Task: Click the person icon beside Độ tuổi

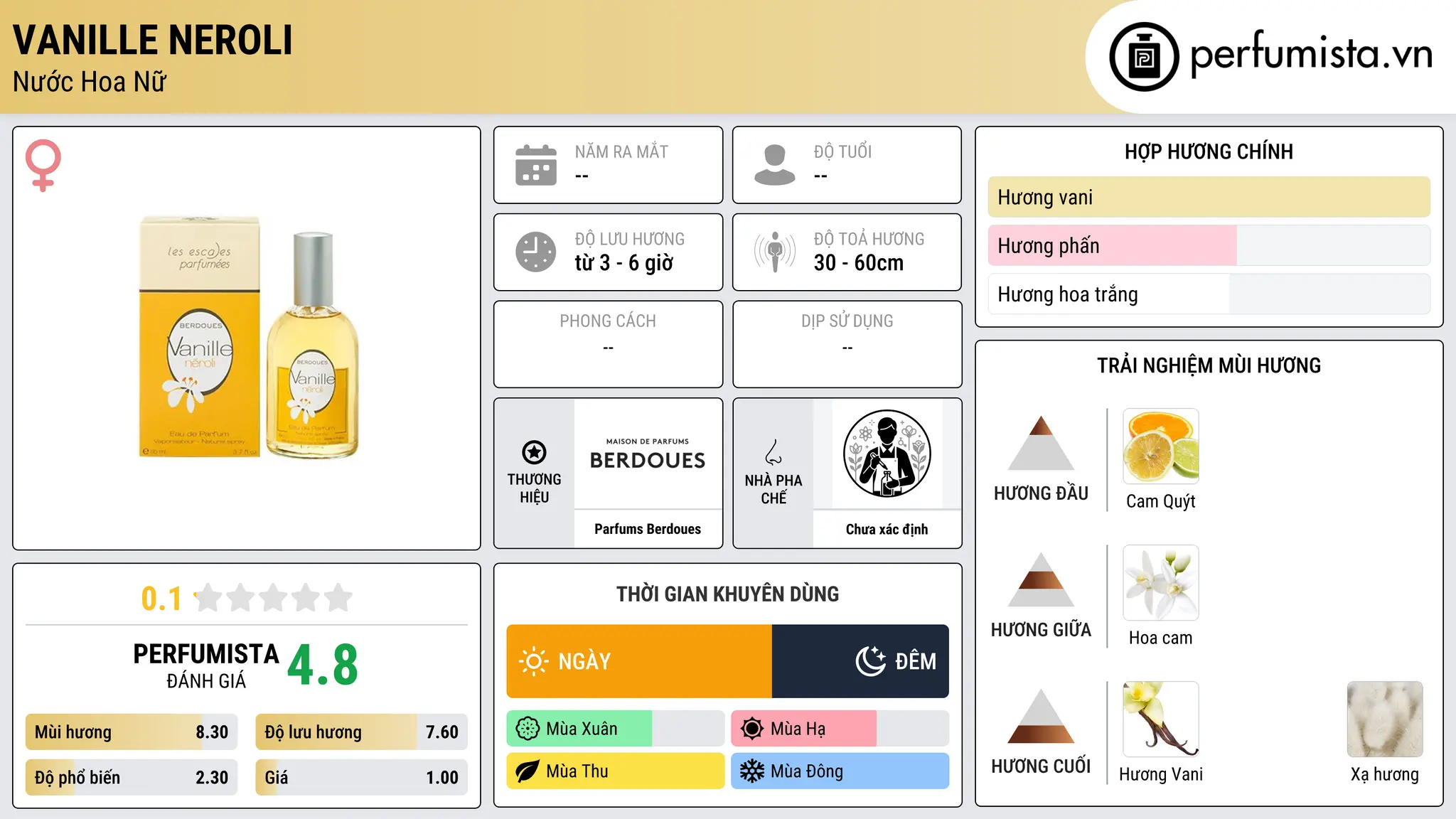Action: click(775, 165)
